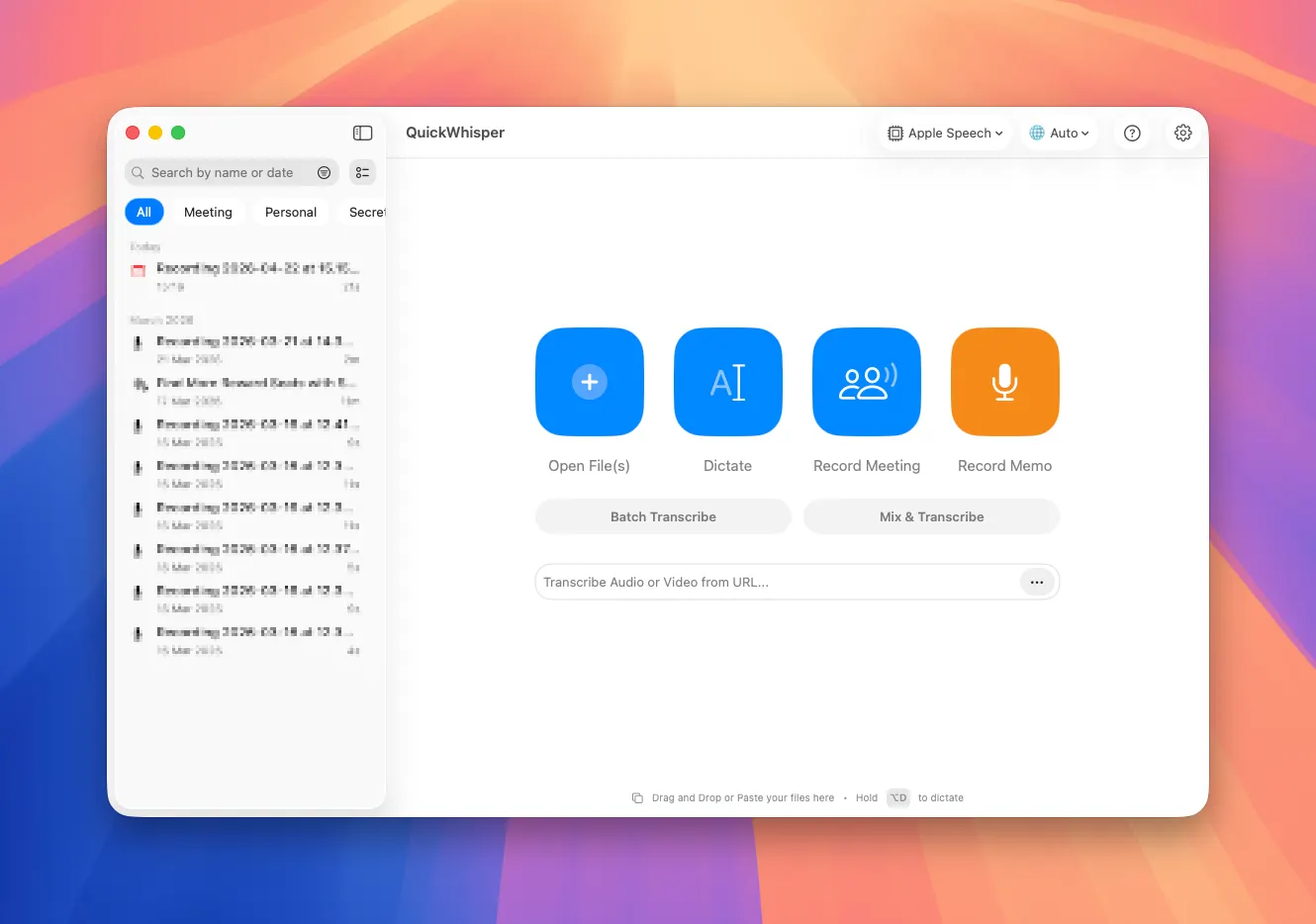
Task: Open the Recording 2026-04-22 item under Today
Action: tap(245, 277)
